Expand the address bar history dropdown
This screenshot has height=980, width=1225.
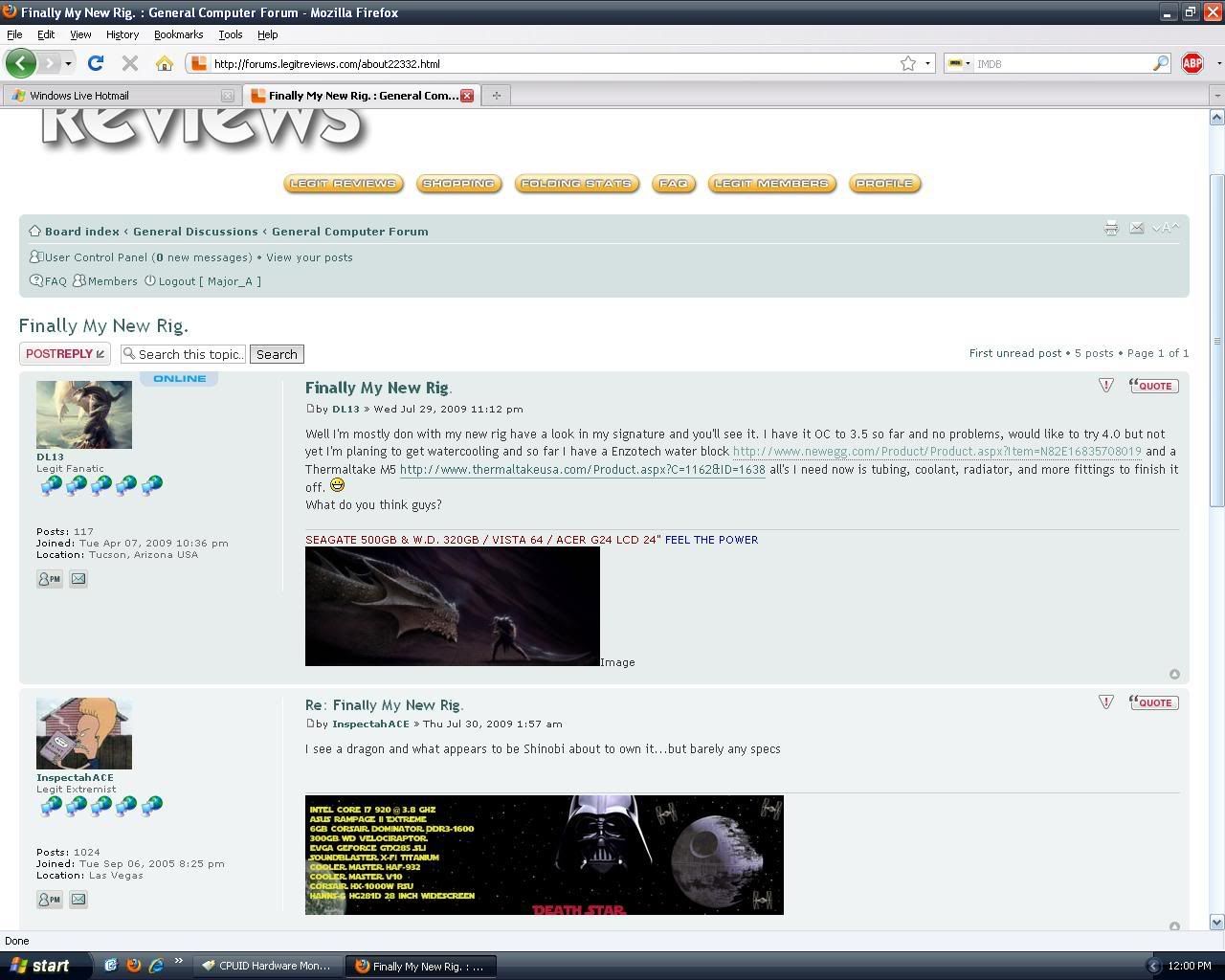(927, 63)
